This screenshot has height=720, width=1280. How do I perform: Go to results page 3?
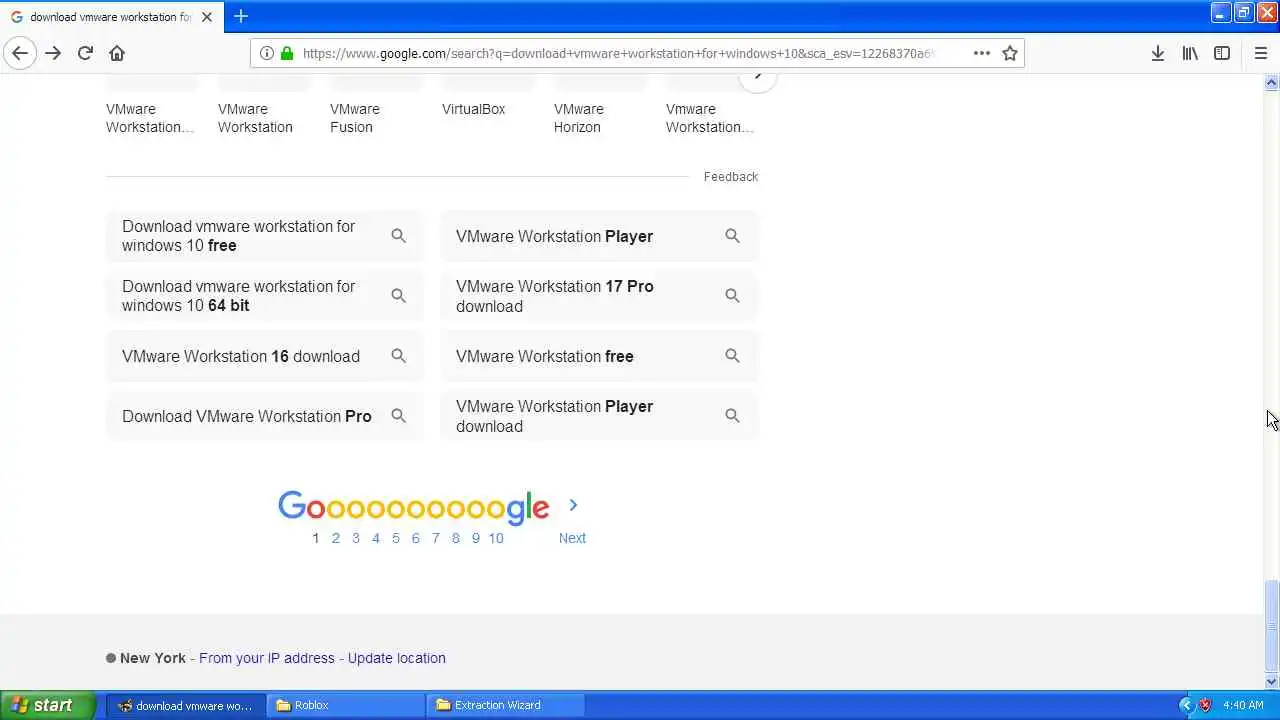356,538
